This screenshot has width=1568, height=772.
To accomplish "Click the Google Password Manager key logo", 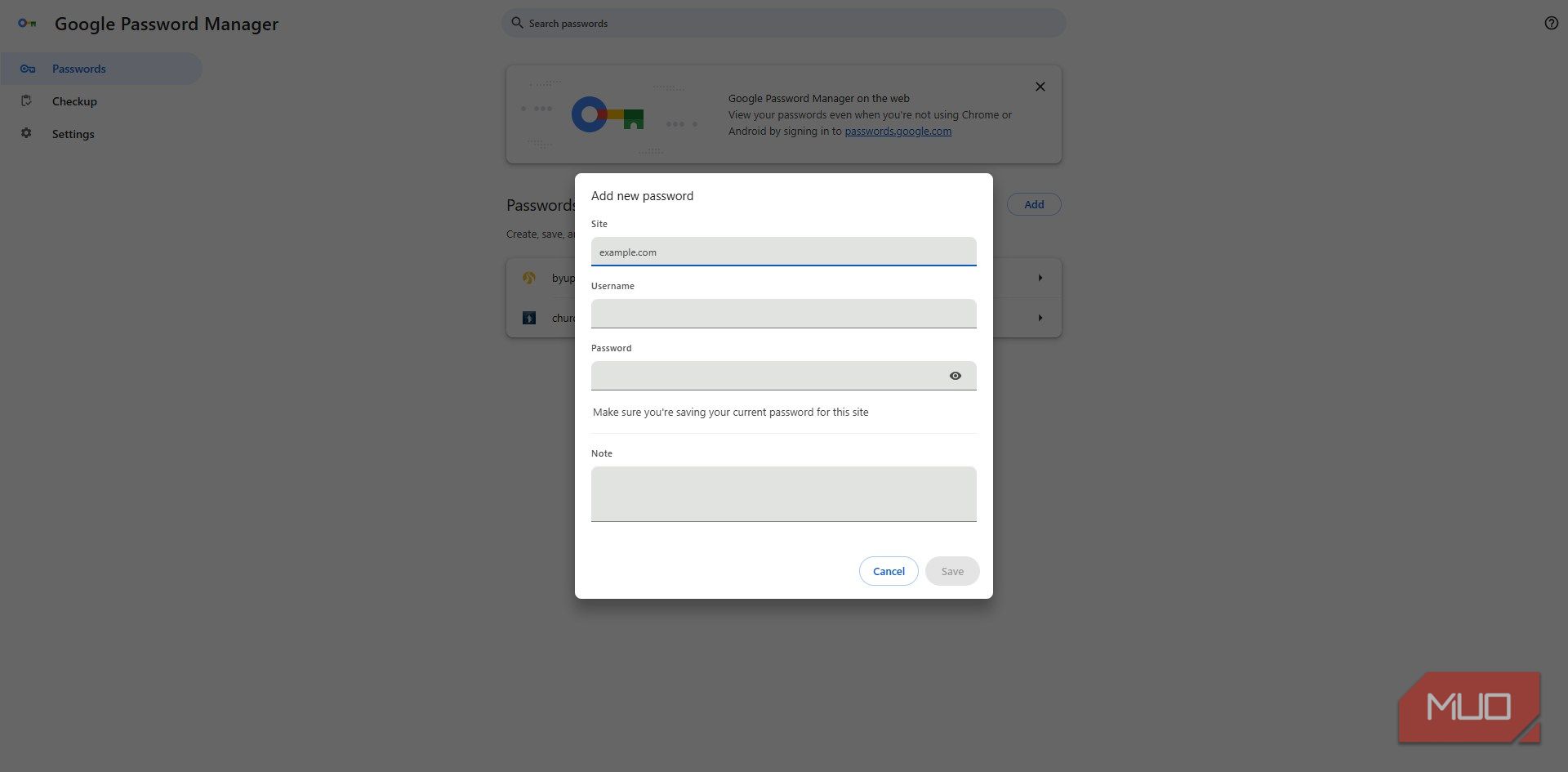I will click(27, 24).
